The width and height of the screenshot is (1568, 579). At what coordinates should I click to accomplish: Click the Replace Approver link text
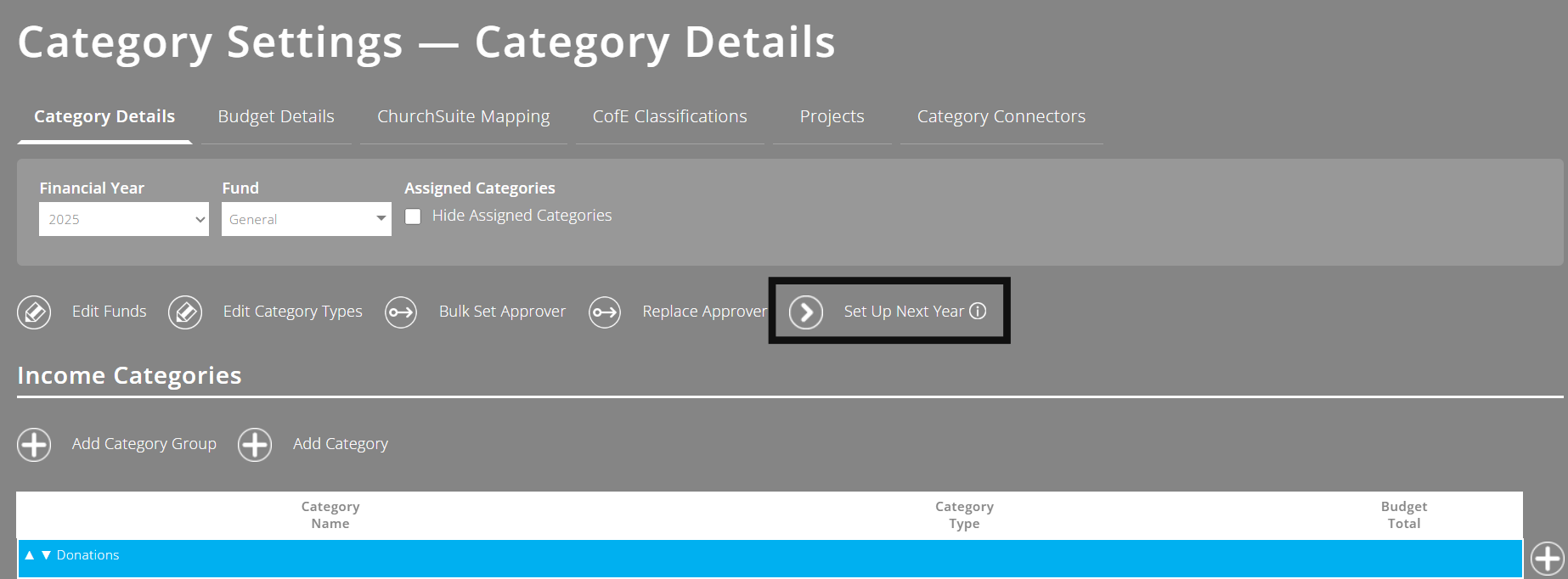[x=705, y=312]
